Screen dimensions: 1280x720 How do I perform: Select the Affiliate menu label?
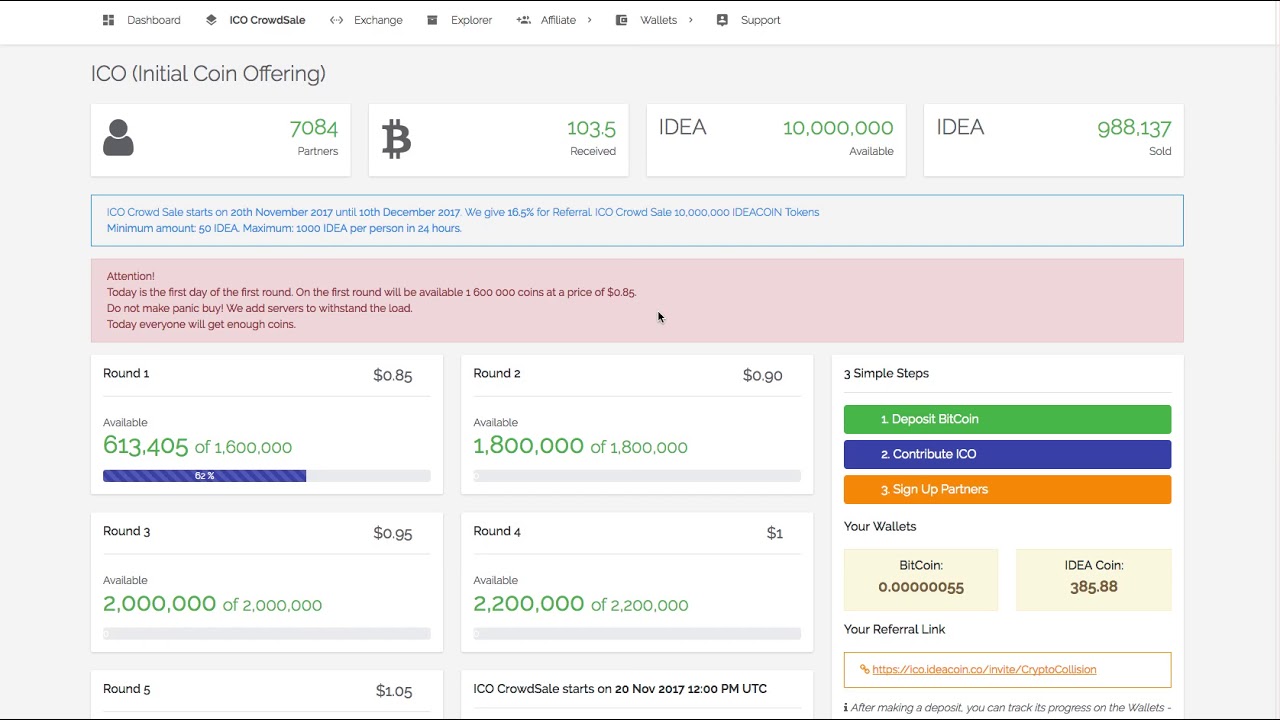click(x=558, y=20)
